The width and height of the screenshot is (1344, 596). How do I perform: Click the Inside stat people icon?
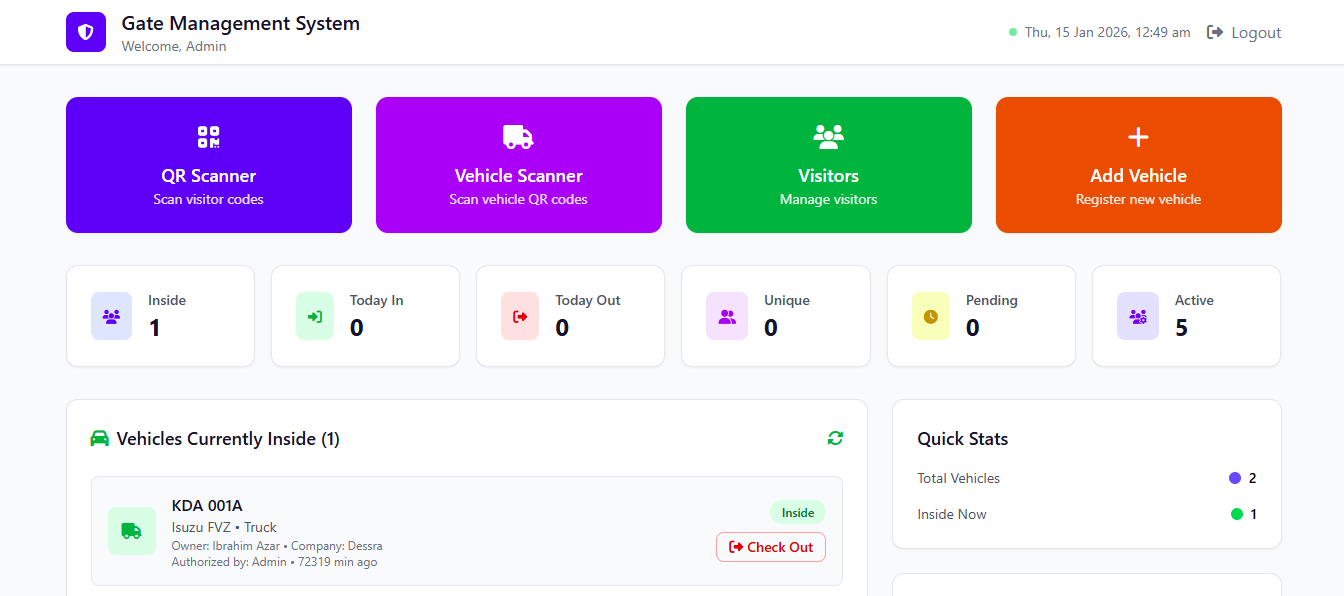pyautogui.click(x=111, y=316)
